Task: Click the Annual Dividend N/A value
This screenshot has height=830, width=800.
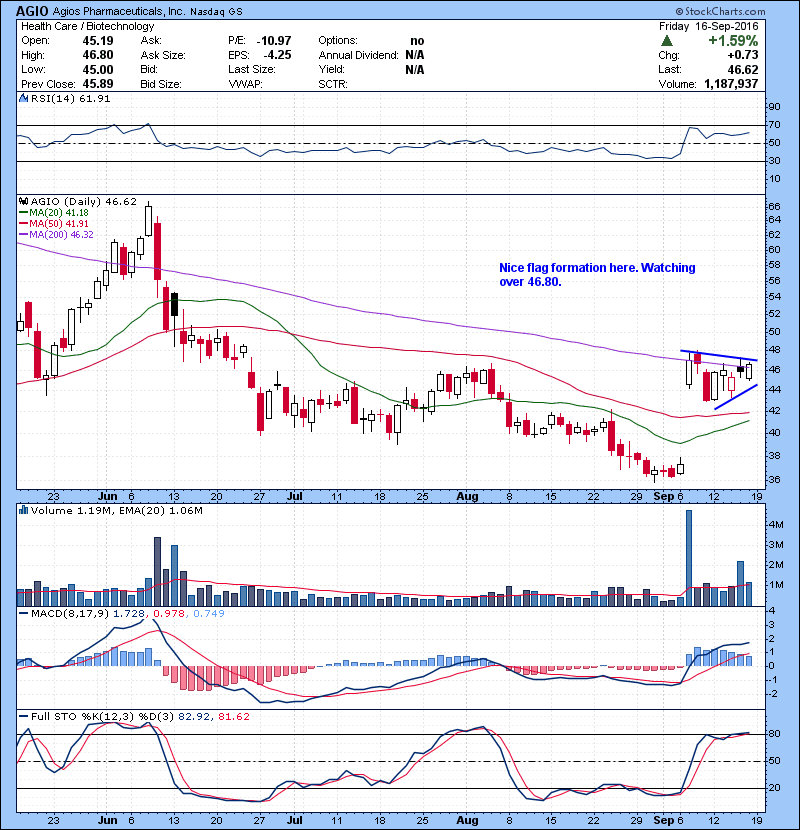Action: click(x=415, y=55)
